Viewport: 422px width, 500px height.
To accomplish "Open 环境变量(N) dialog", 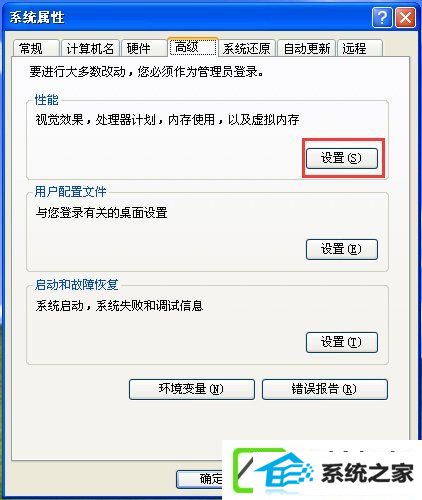I will [192, 389].
